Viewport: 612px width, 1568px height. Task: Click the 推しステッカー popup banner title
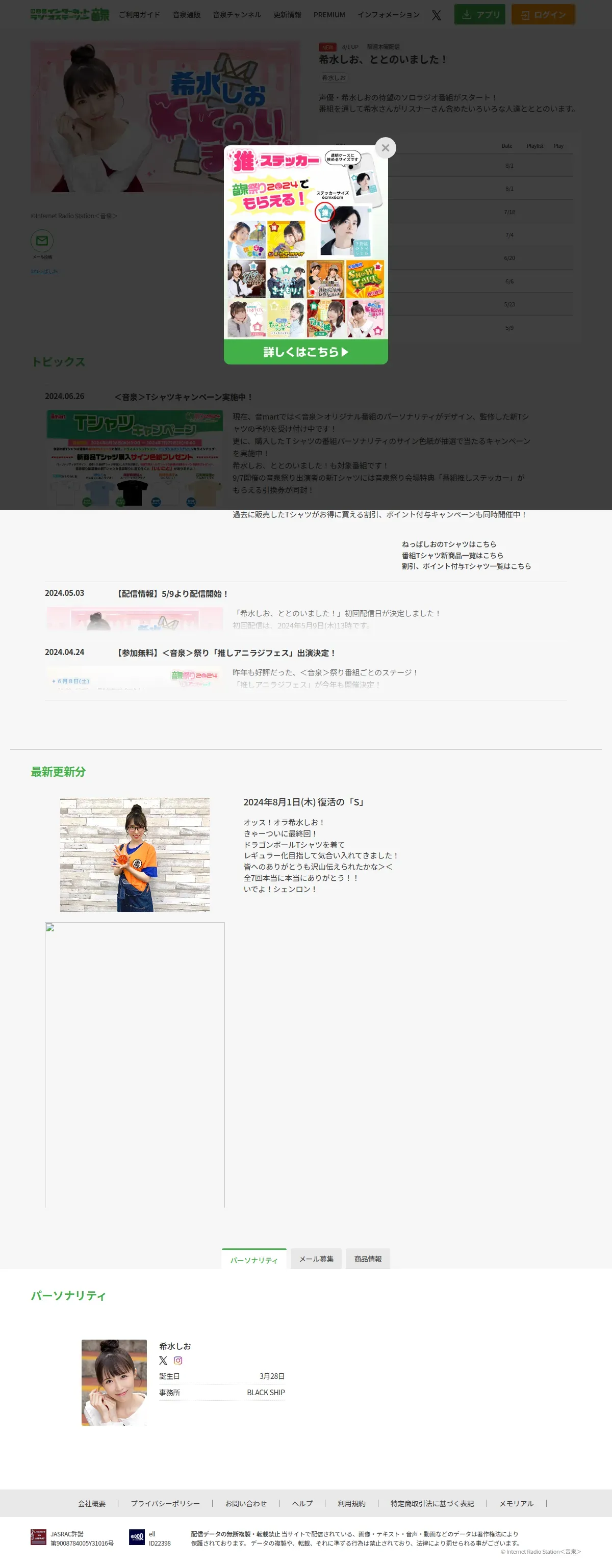(275, 161)
